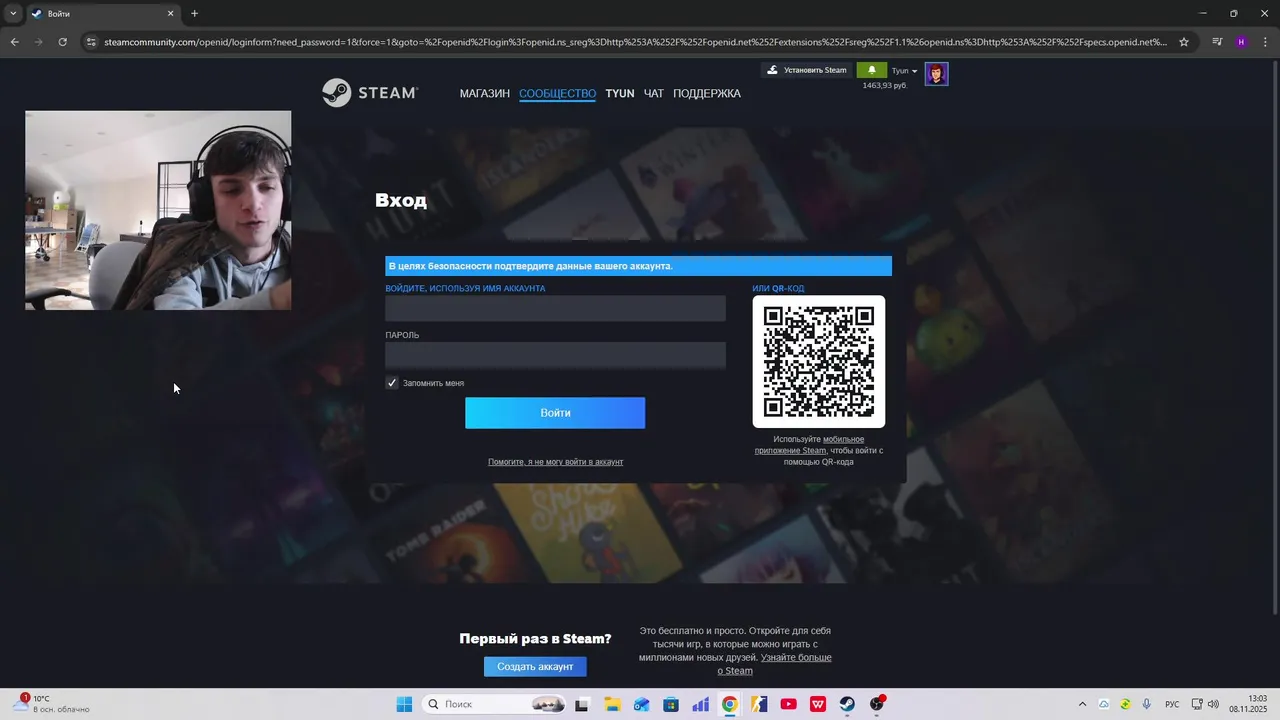The image size is (1280, 720).
Task: Open the СООБЩЕСТВО menu
Action: pyautogui.click(x=557, y=93)
